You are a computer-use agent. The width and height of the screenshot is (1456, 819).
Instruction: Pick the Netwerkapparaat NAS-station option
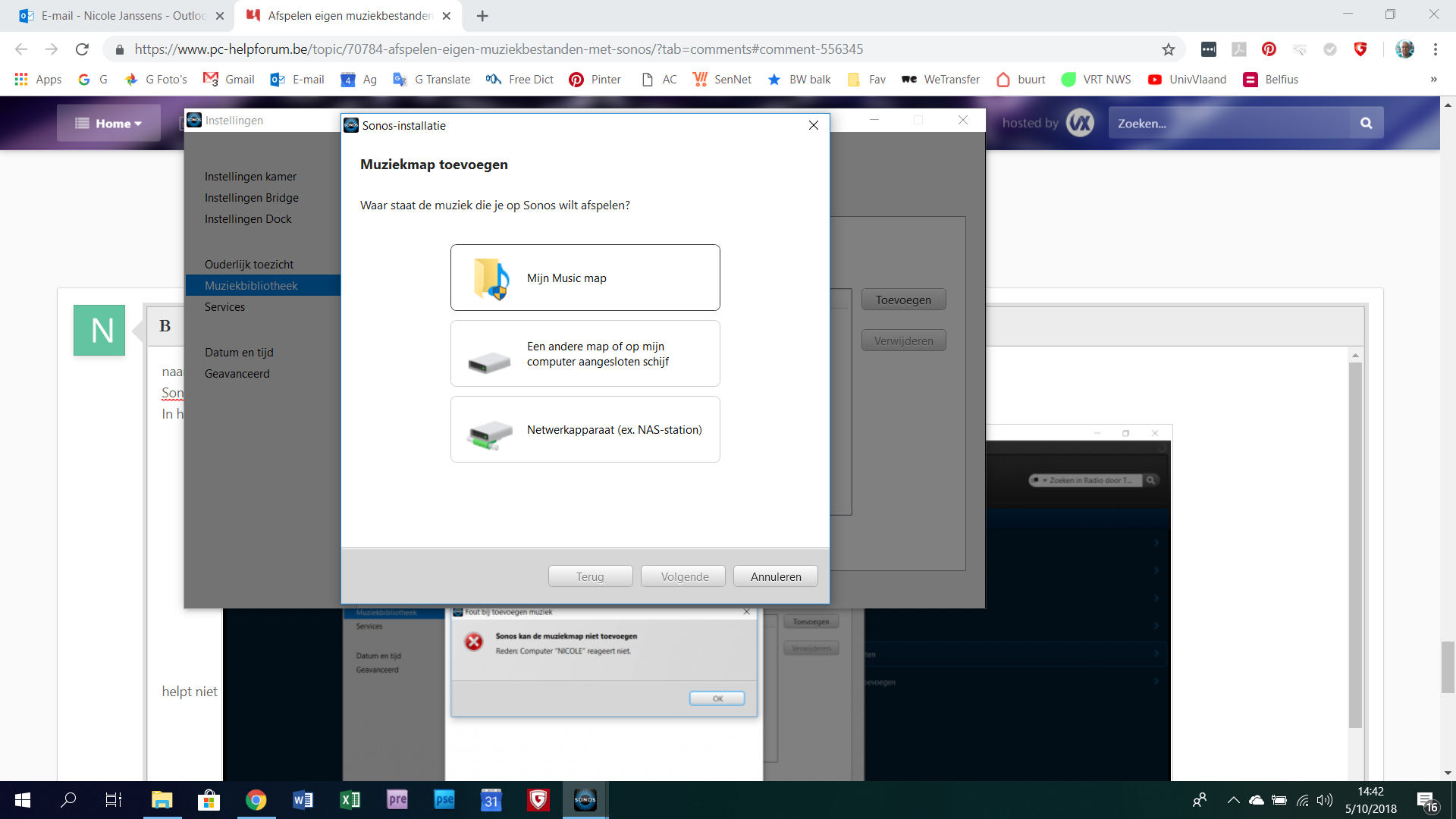pos(585,429)
